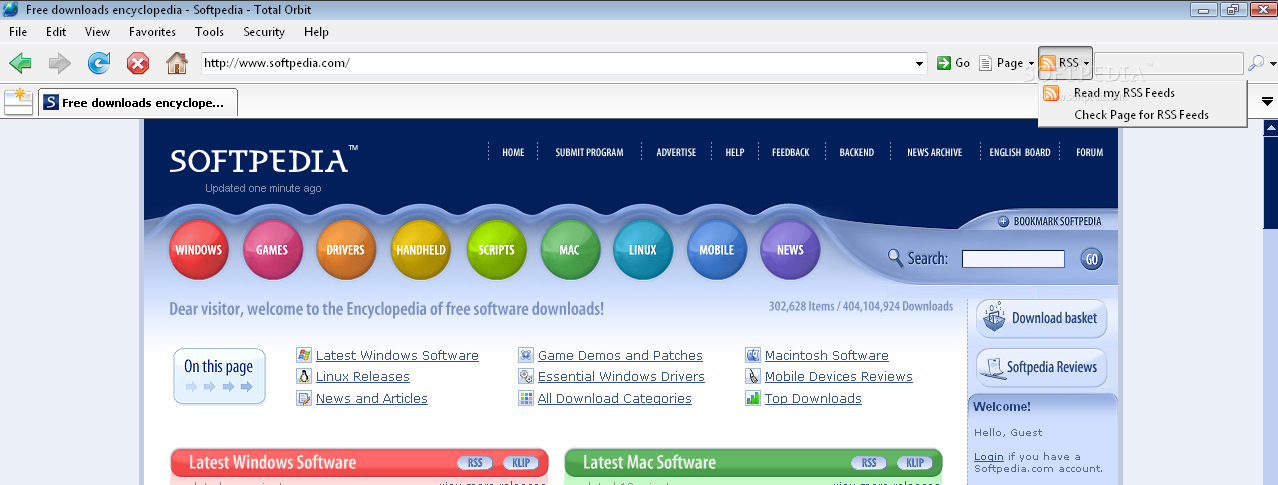Viewport: 1278px width, 485px height.
Task: Open the Help menu
Action: (x=316, y=32)
